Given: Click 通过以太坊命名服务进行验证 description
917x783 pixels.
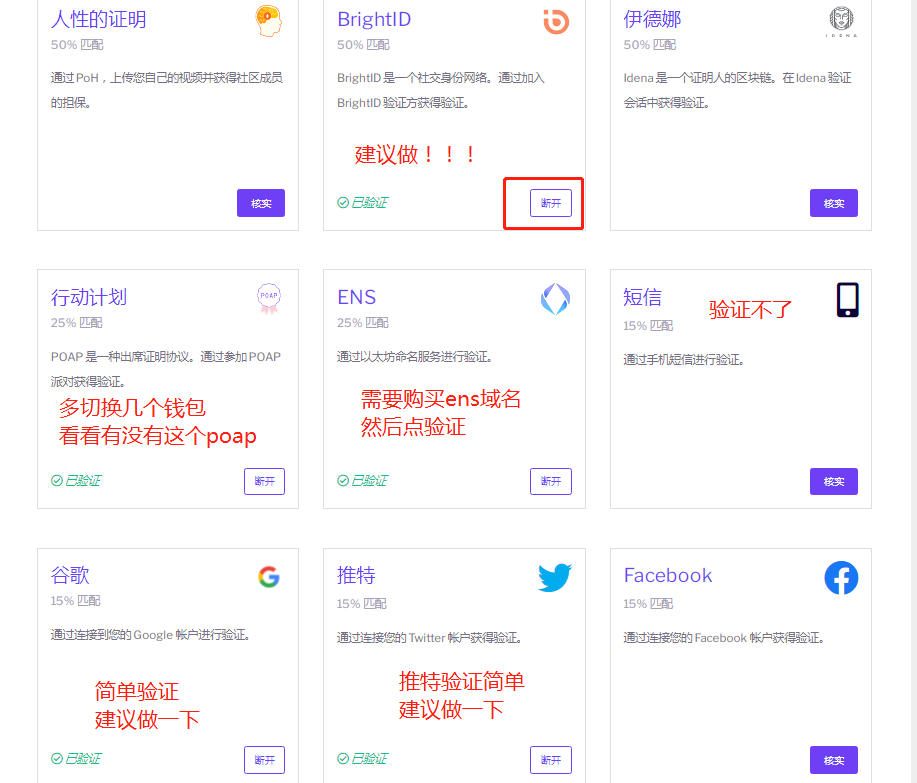Looking at the screenshot, I should click(x=414, y=357).
